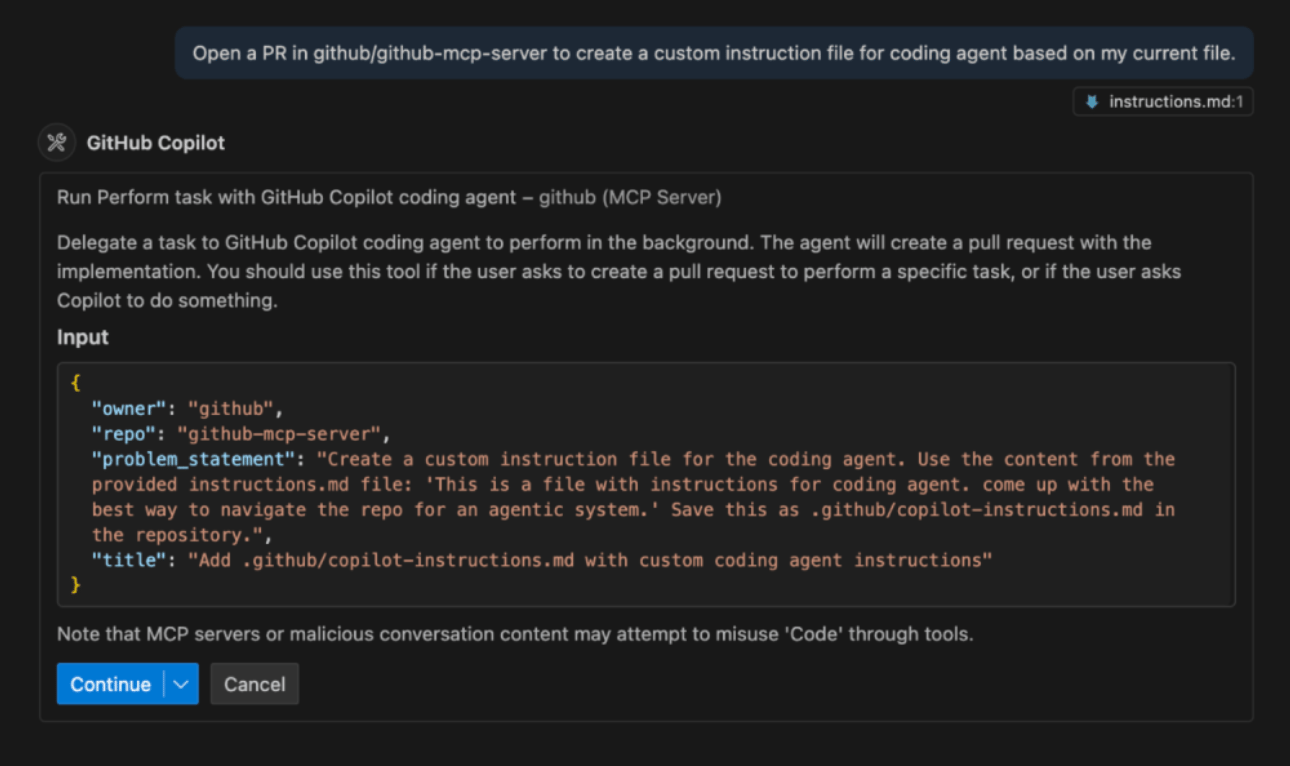This screenshot has height=766, width=1290.
Task: Click the "owner": "github" line in JSON
Action: pyautogui.click(x=188, y=408)
